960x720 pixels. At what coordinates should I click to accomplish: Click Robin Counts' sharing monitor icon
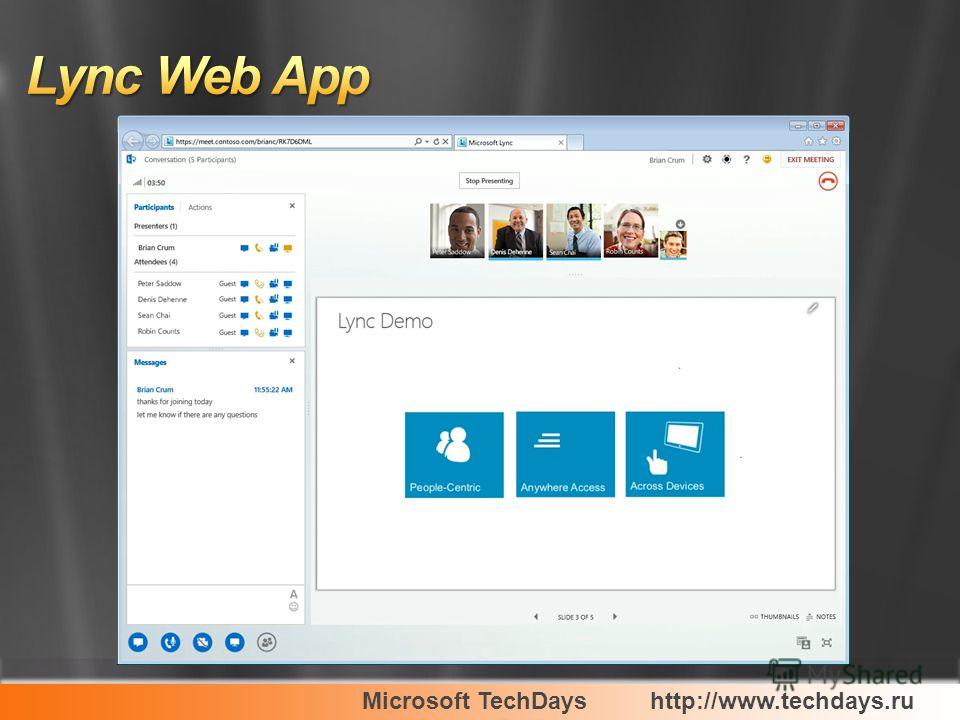[x=288, y=332]
